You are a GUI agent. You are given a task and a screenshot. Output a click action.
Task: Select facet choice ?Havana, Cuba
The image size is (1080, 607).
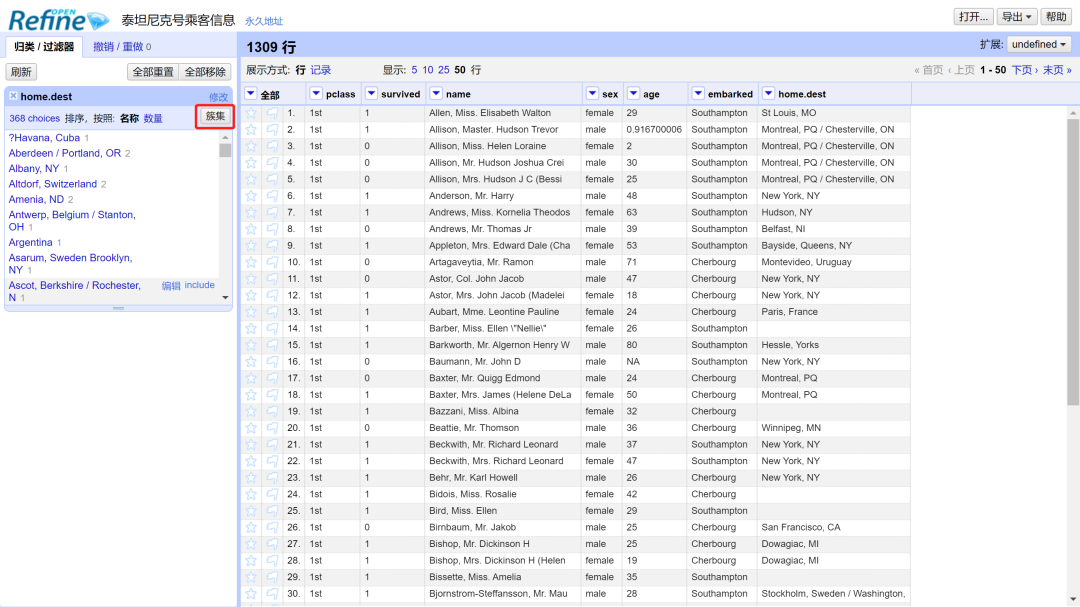44,138
